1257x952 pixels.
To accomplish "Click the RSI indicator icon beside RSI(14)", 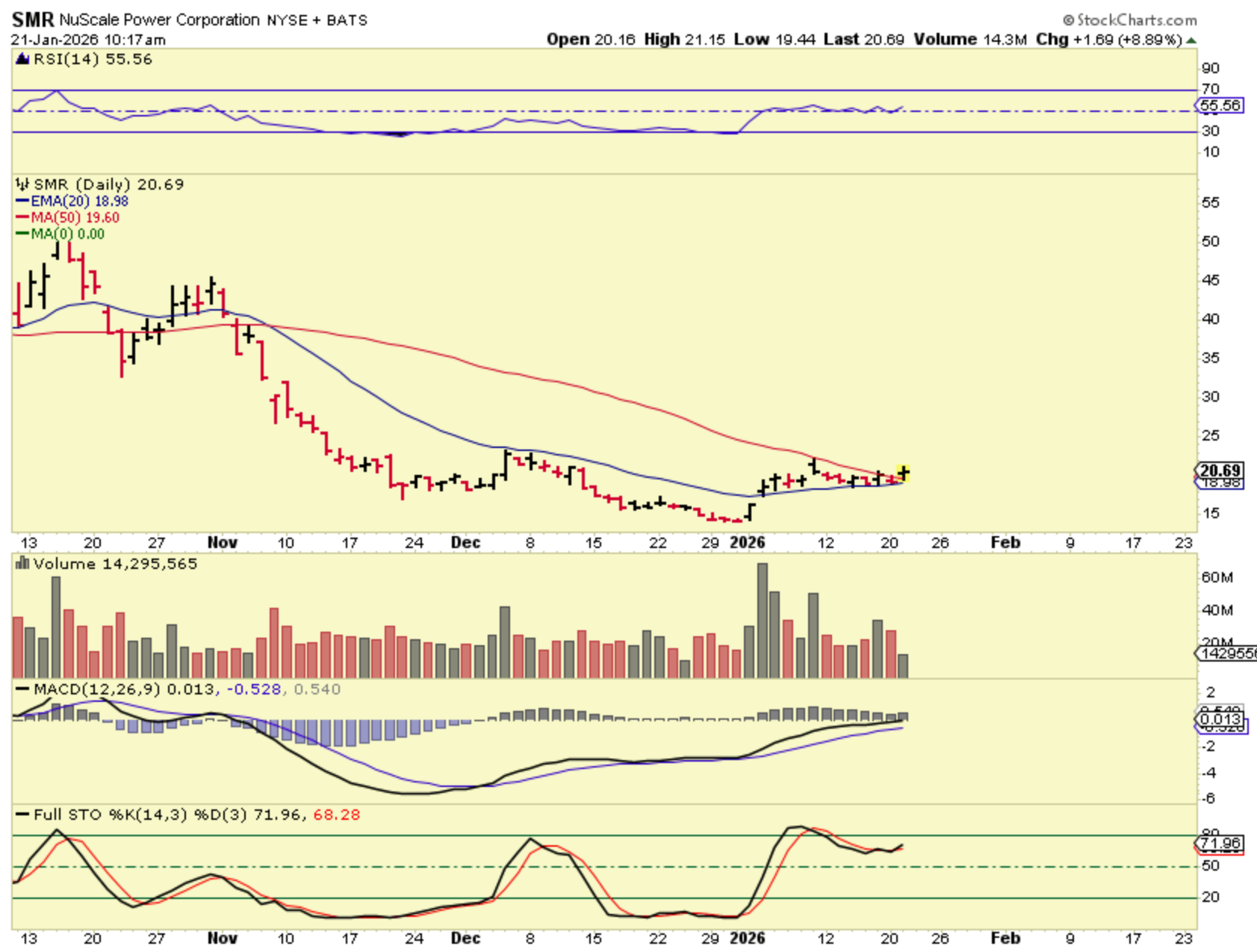I will click(x=22, y=60).
